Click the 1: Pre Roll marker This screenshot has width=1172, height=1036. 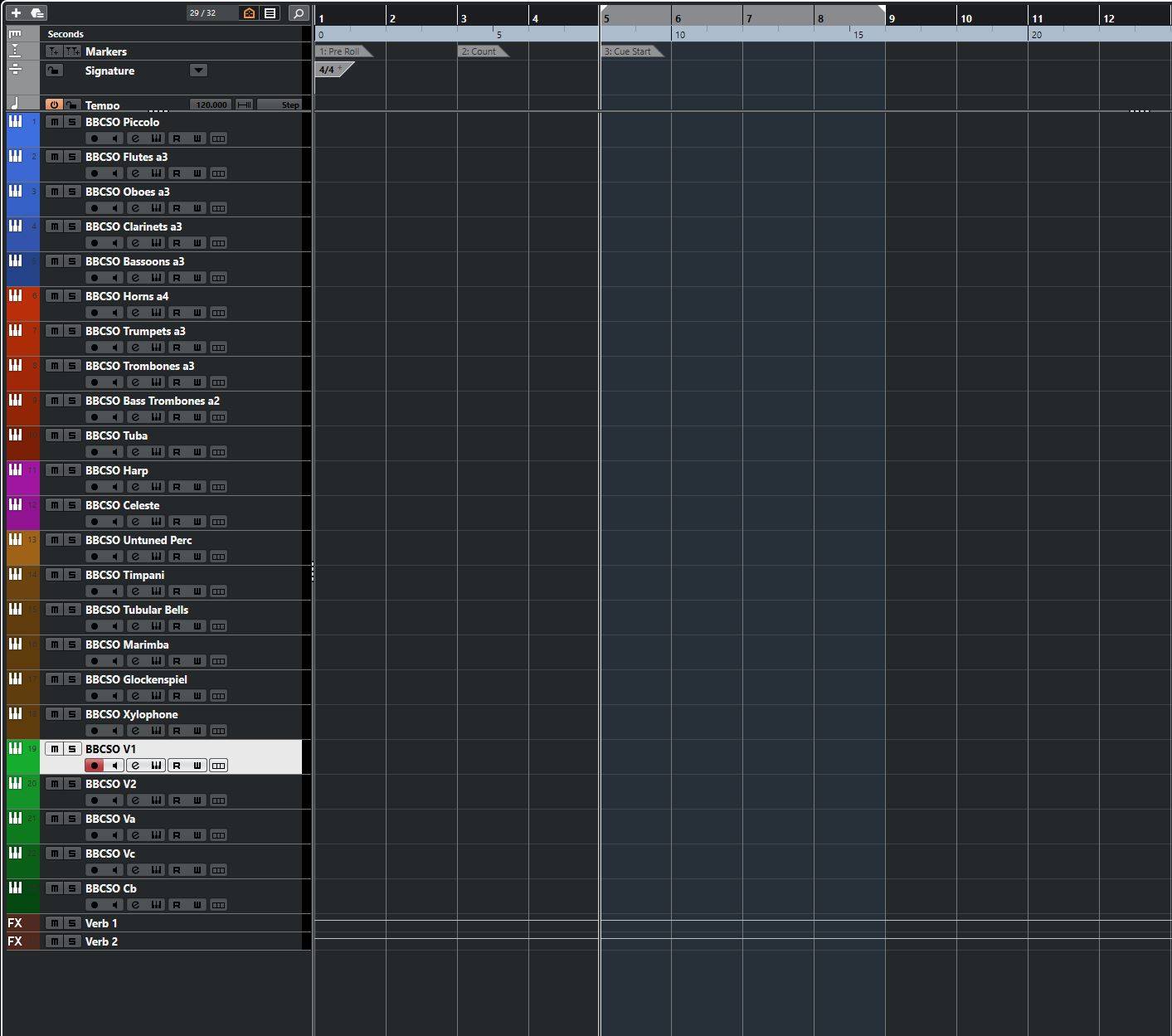tap(343, 51)
